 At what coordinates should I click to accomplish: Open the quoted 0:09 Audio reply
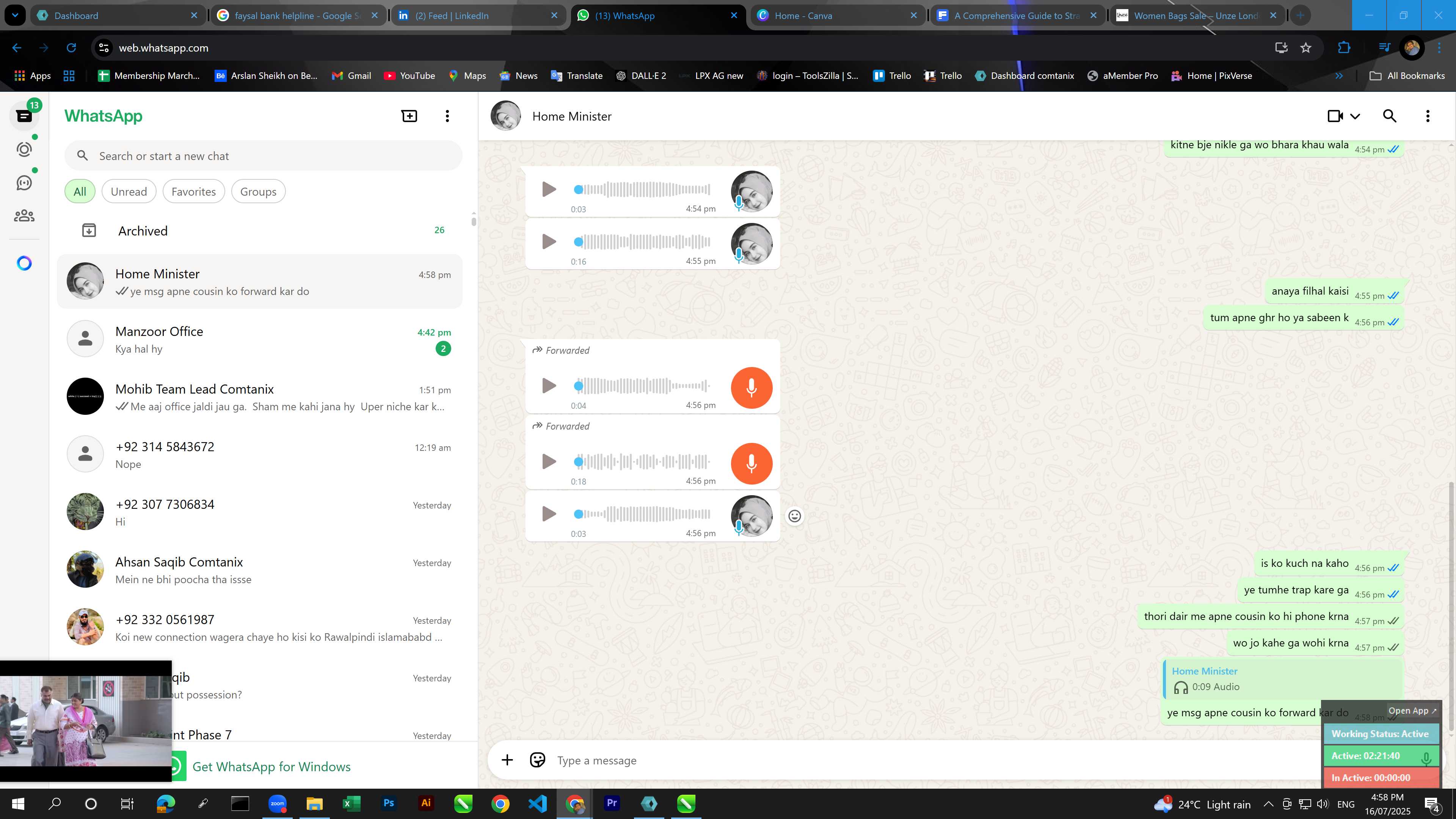[1283, 679]
